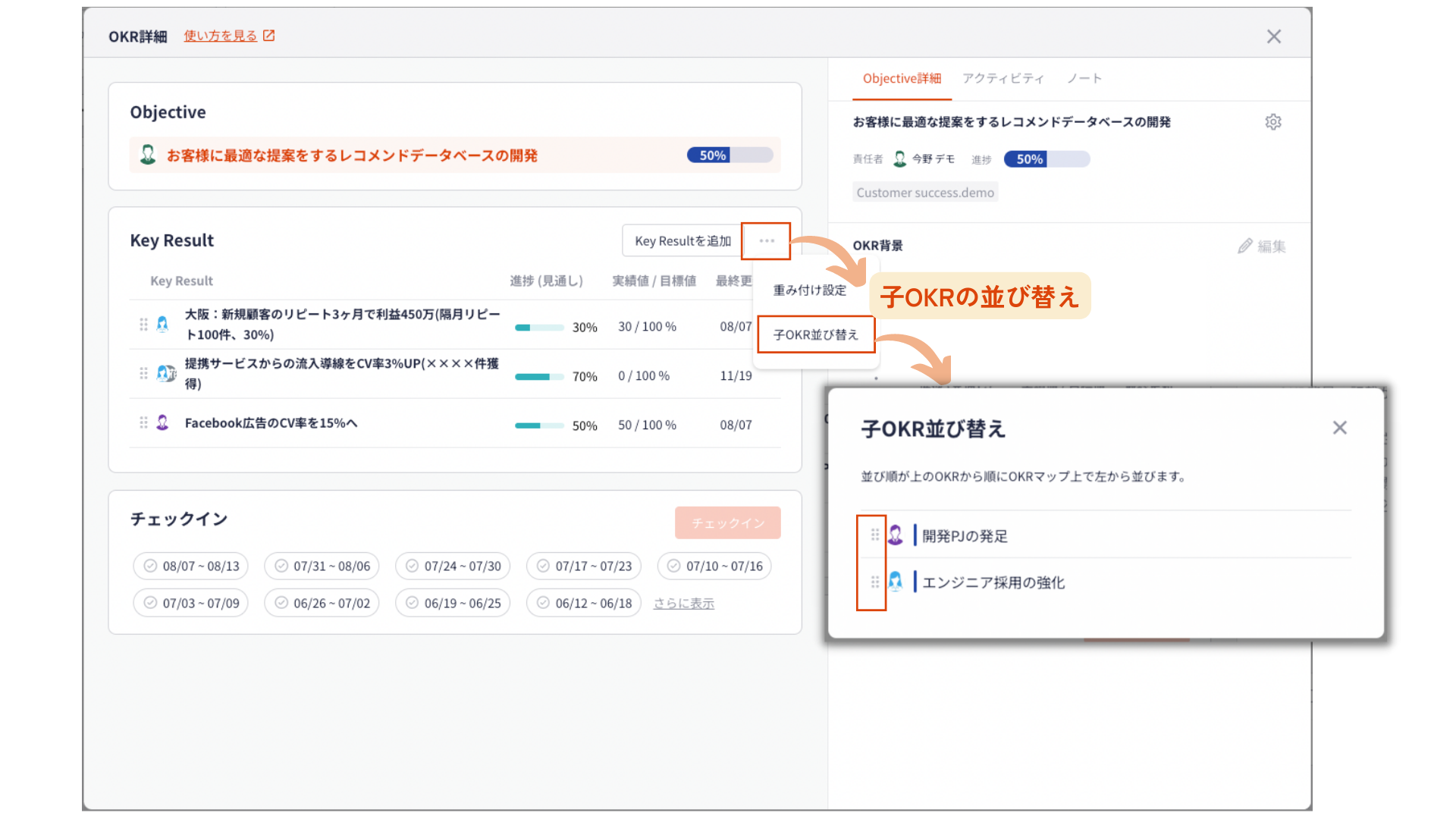Click owner avatar next to 今野 デモ
This screenshot has height=819, width=1456.
[x=899, y=158]
